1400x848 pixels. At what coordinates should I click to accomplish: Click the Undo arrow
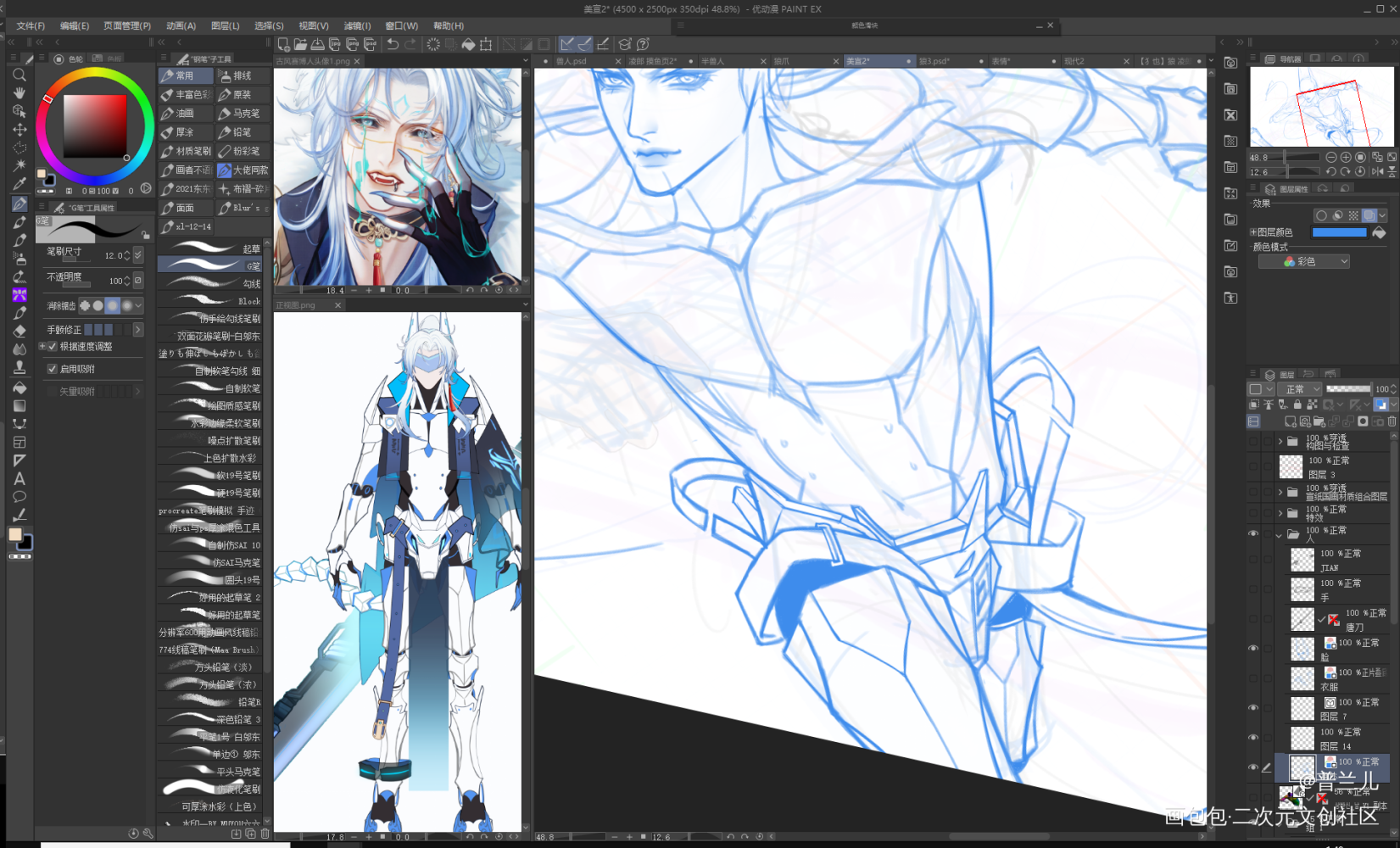coord(393,44)
